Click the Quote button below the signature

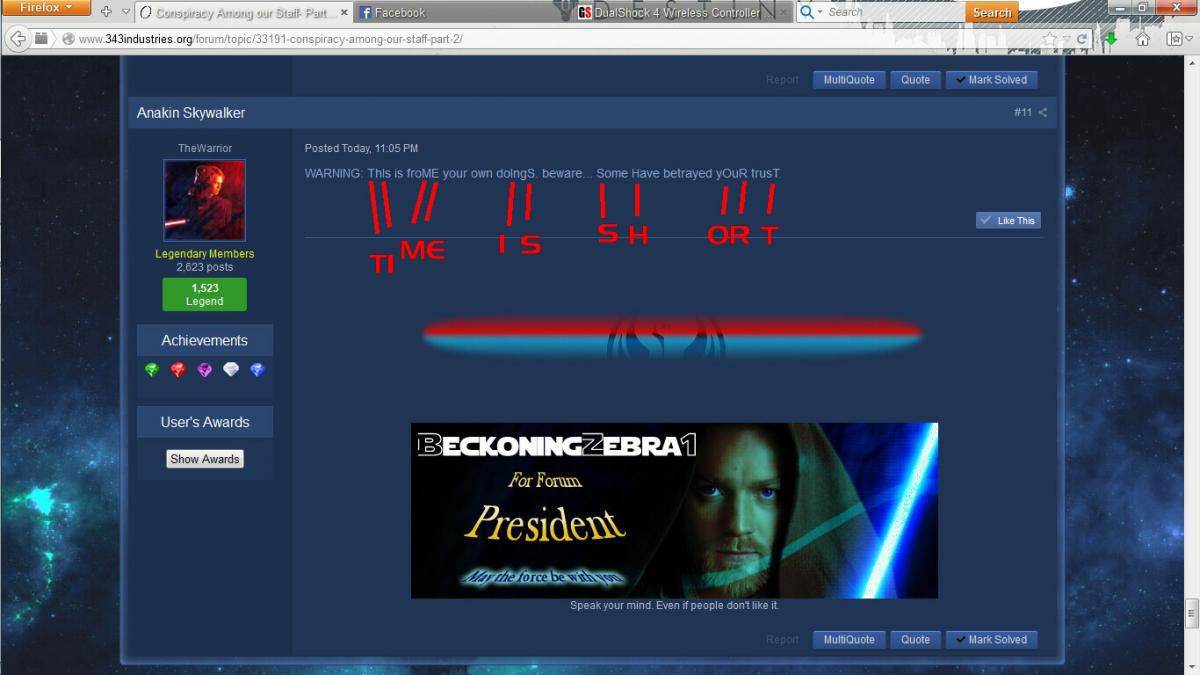pos(915,640)
